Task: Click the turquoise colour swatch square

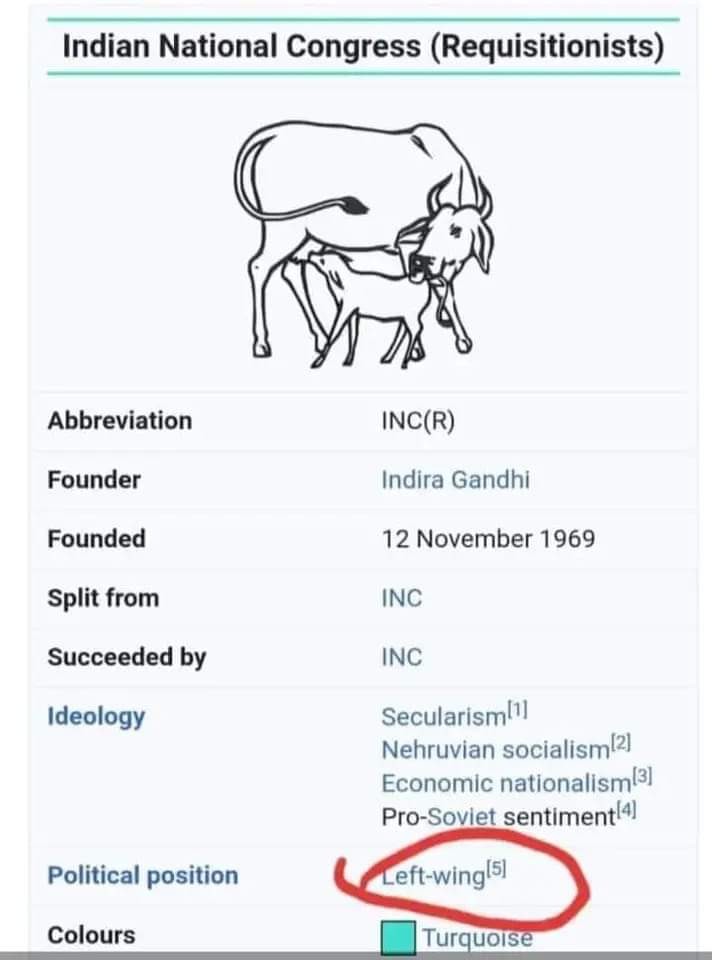Action: point(398,938)
